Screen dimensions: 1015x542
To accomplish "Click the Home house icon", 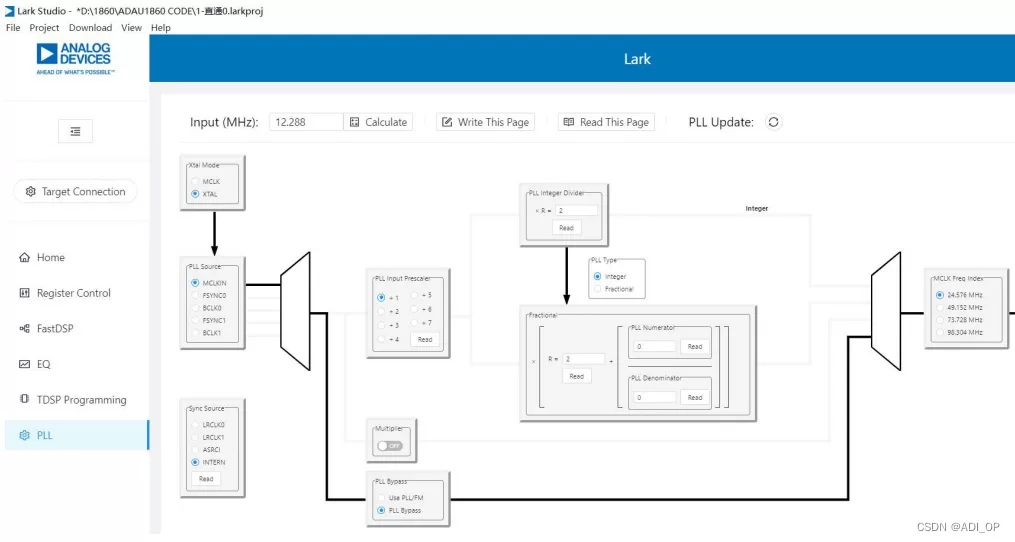I will tap(25, 258).
